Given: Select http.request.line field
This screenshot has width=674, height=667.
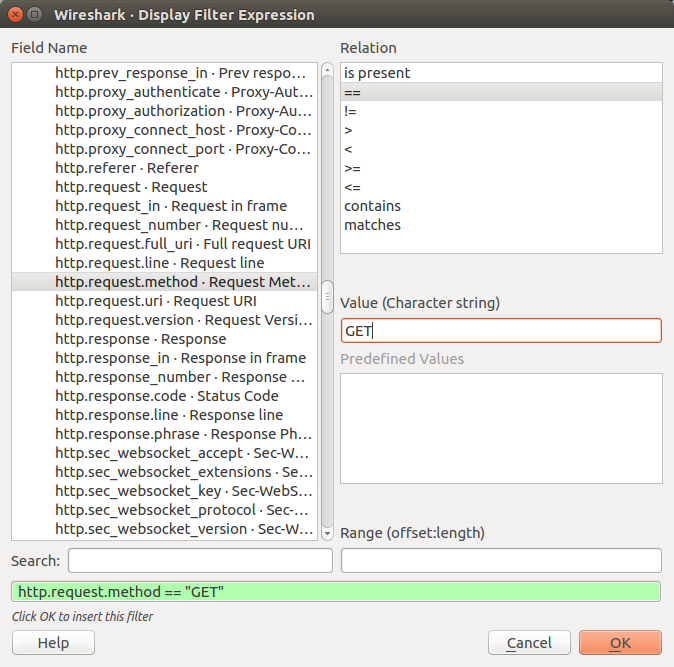Looking at the screenshot, I should [x=165, y=263].
